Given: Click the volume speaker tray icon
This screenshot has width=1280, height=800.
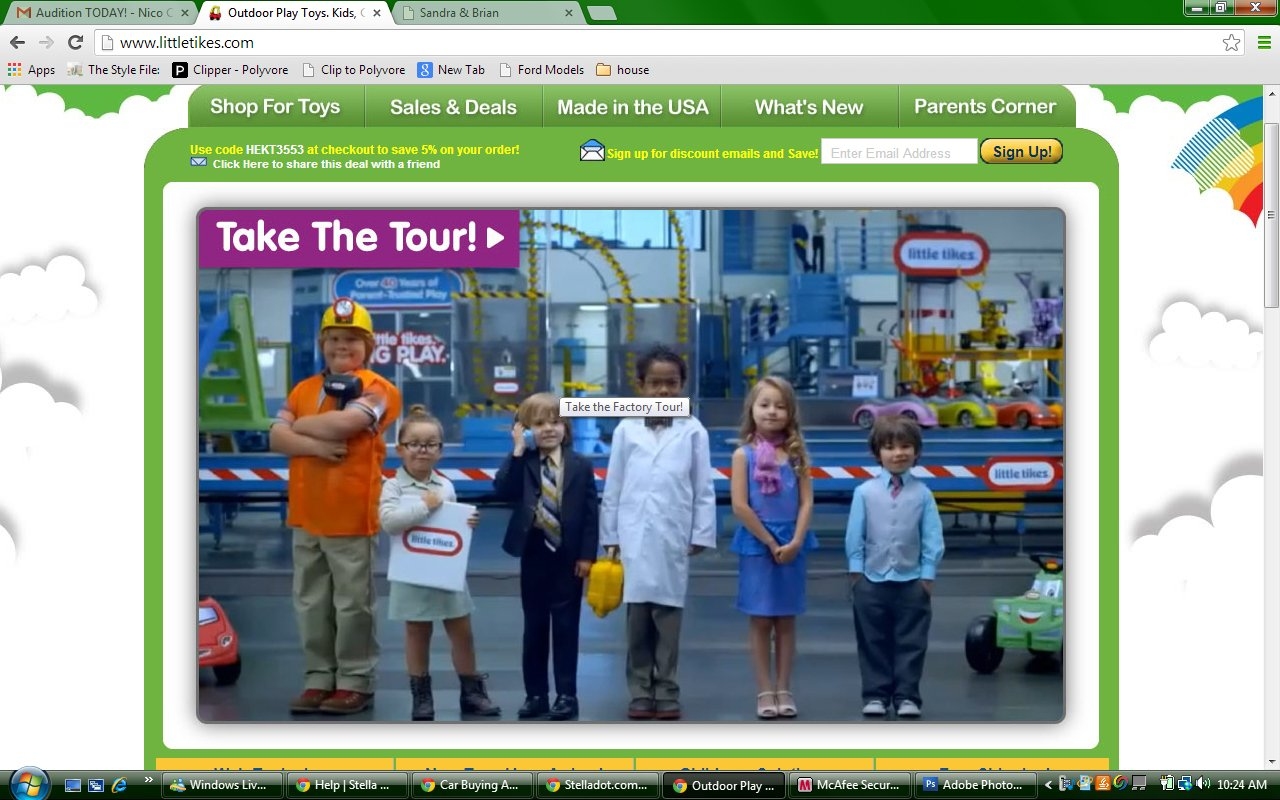Looking at the screenshot, I should tap(1202, 783).
